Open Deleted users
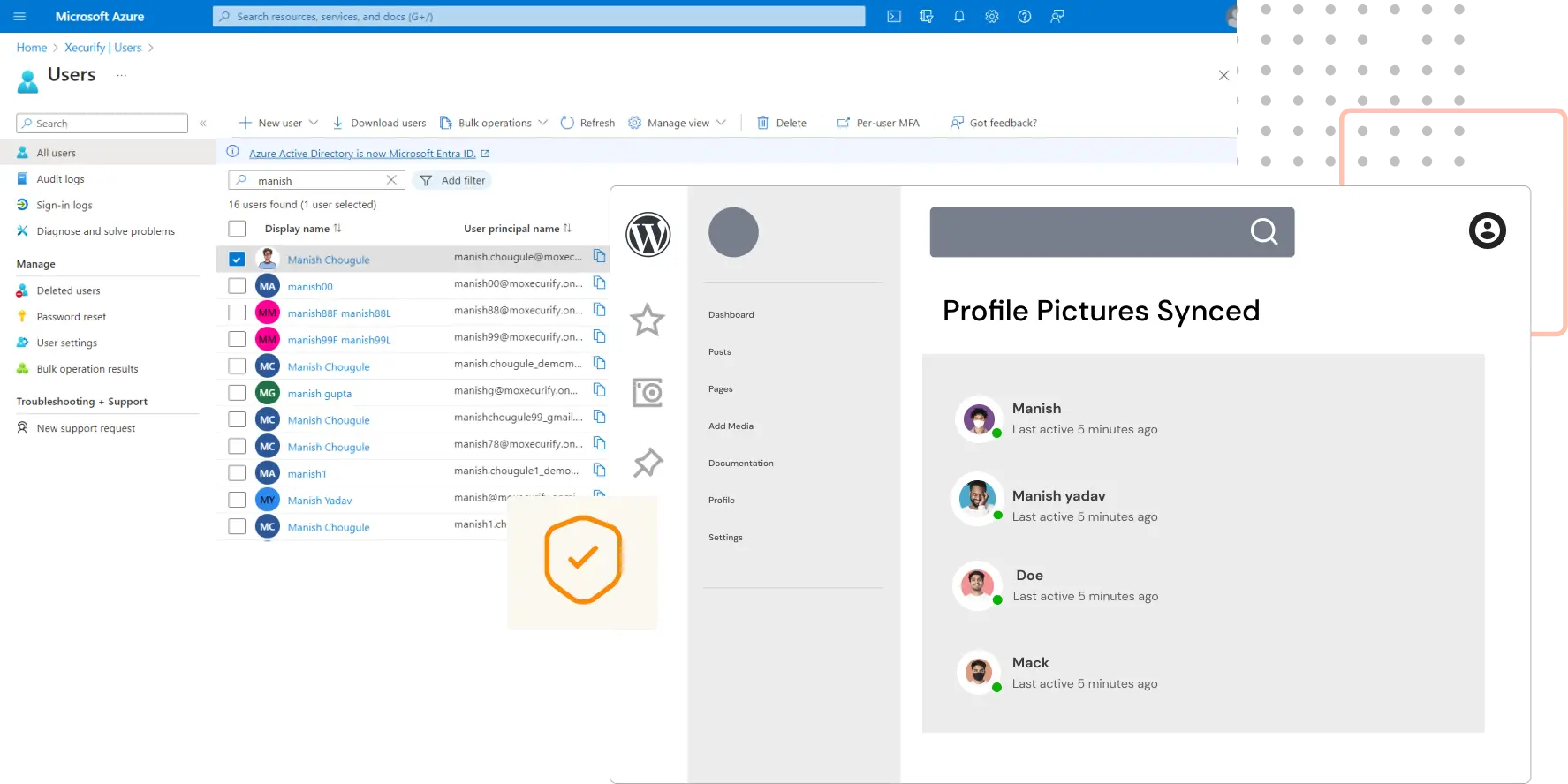 [x=68, y=290]
